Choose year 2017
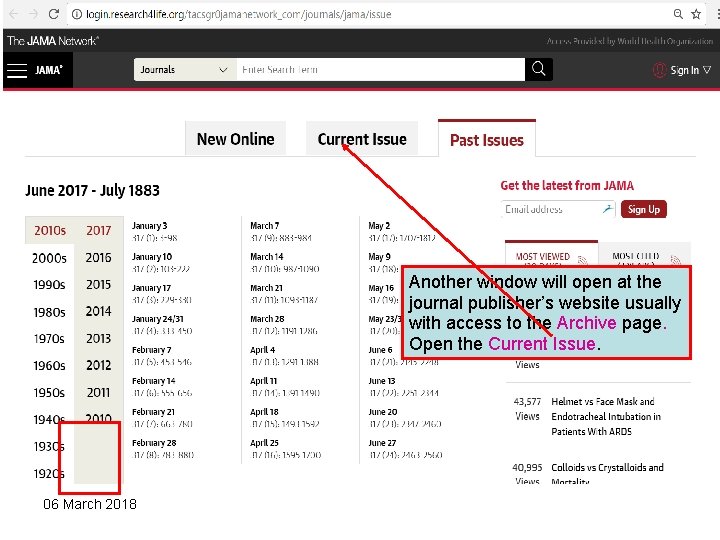 99,230
